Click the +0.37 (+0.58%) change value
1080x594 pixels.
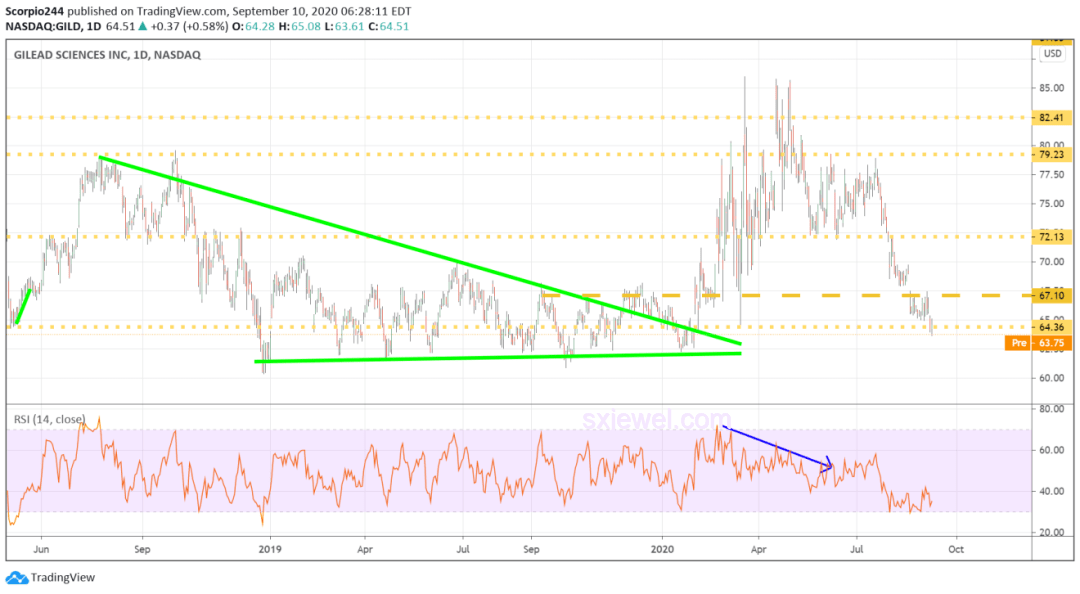189,26
